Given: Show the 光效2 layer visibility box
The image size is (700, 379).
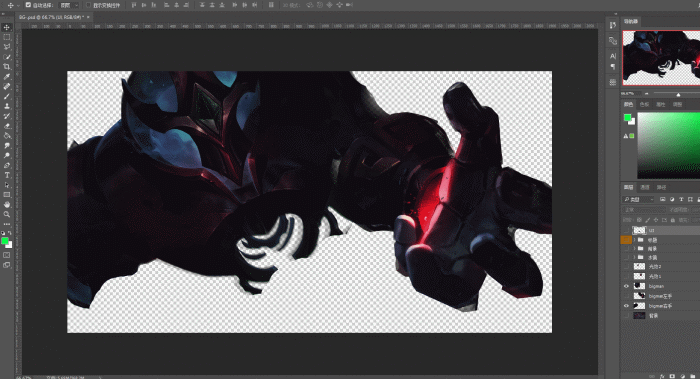Looking at the screenshot, I should tap(626, 267).
